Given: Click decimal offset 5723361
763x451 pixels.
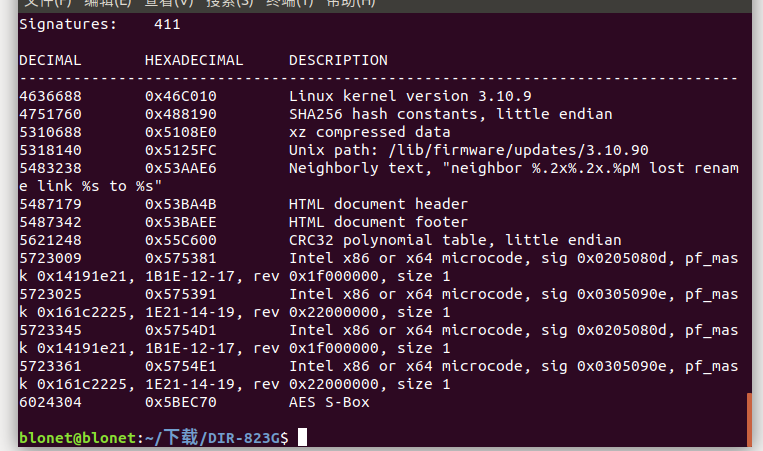Looking at the screenshot, I should click(50, 366).
